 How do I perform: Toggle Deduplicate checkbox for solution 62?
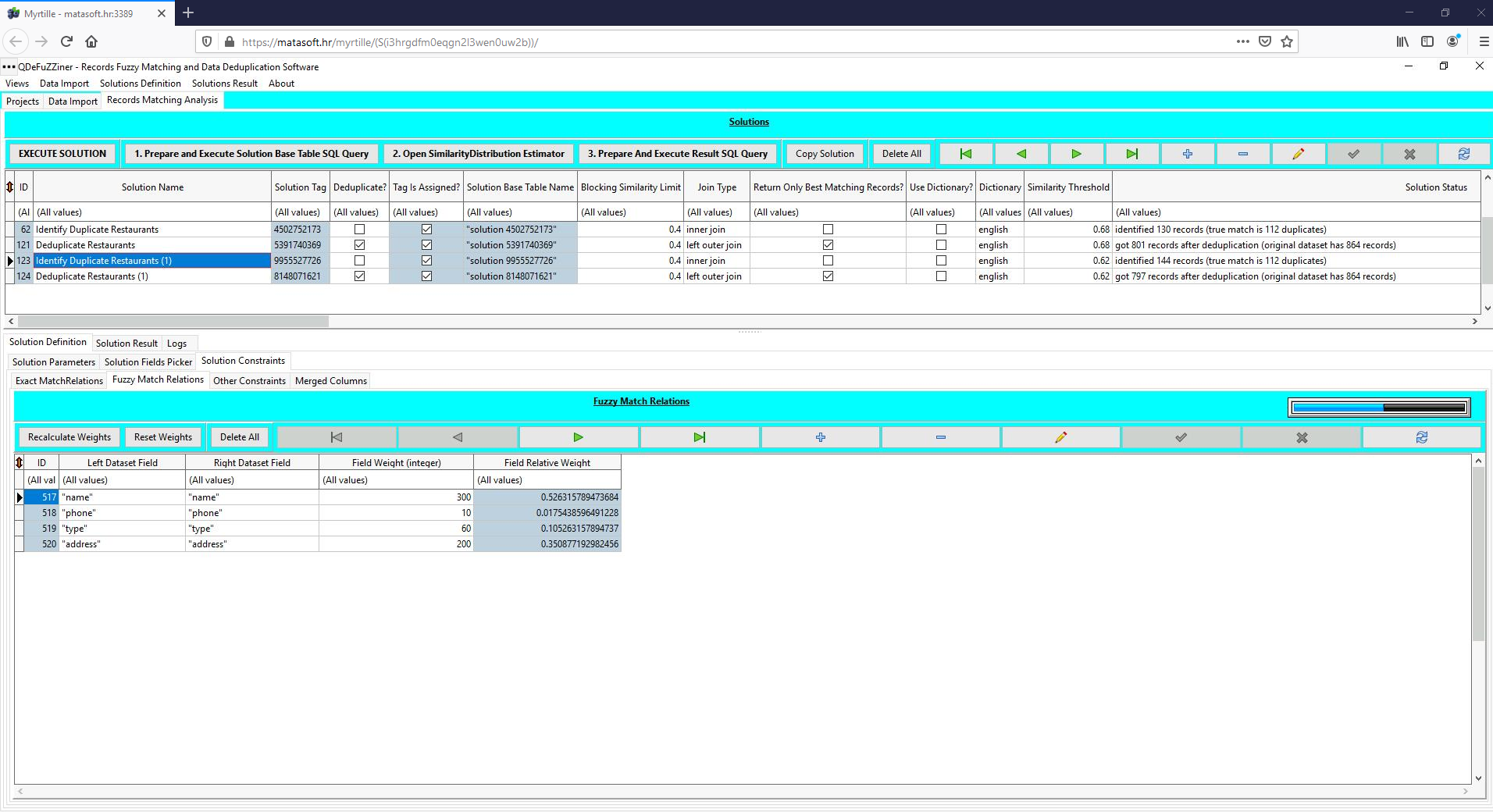click(x=359, y=230)
